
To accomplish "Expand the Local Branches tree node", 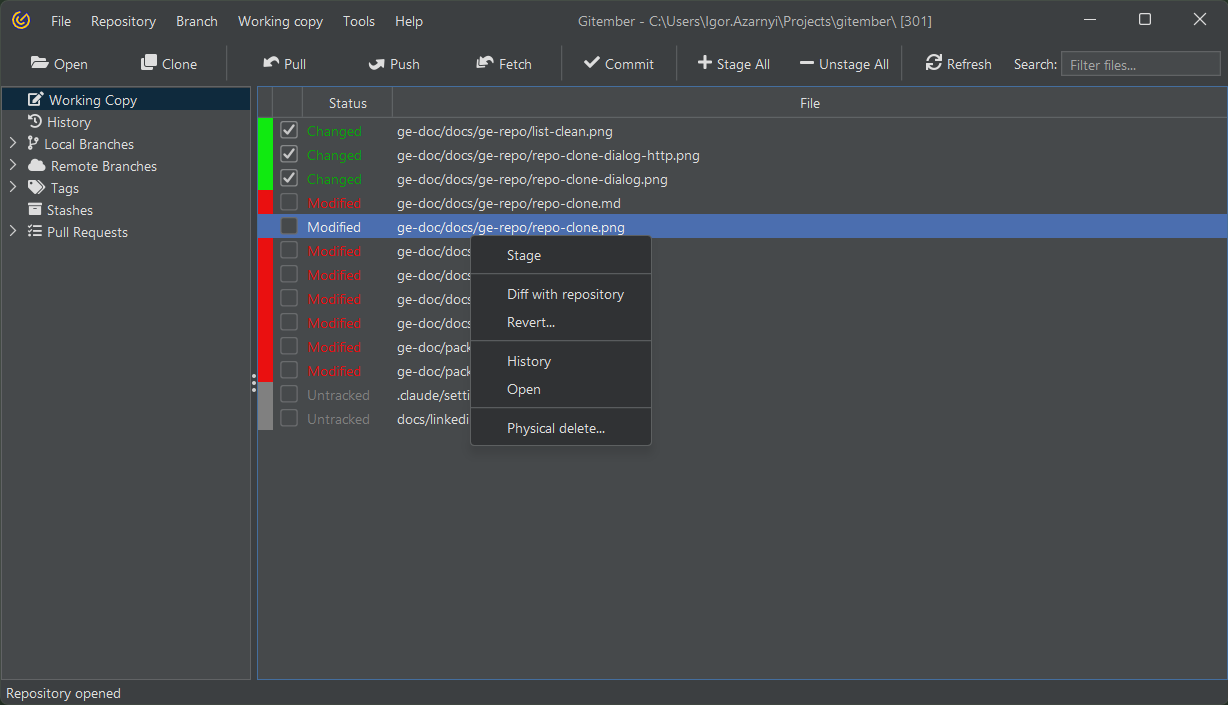I will point(13,144).
